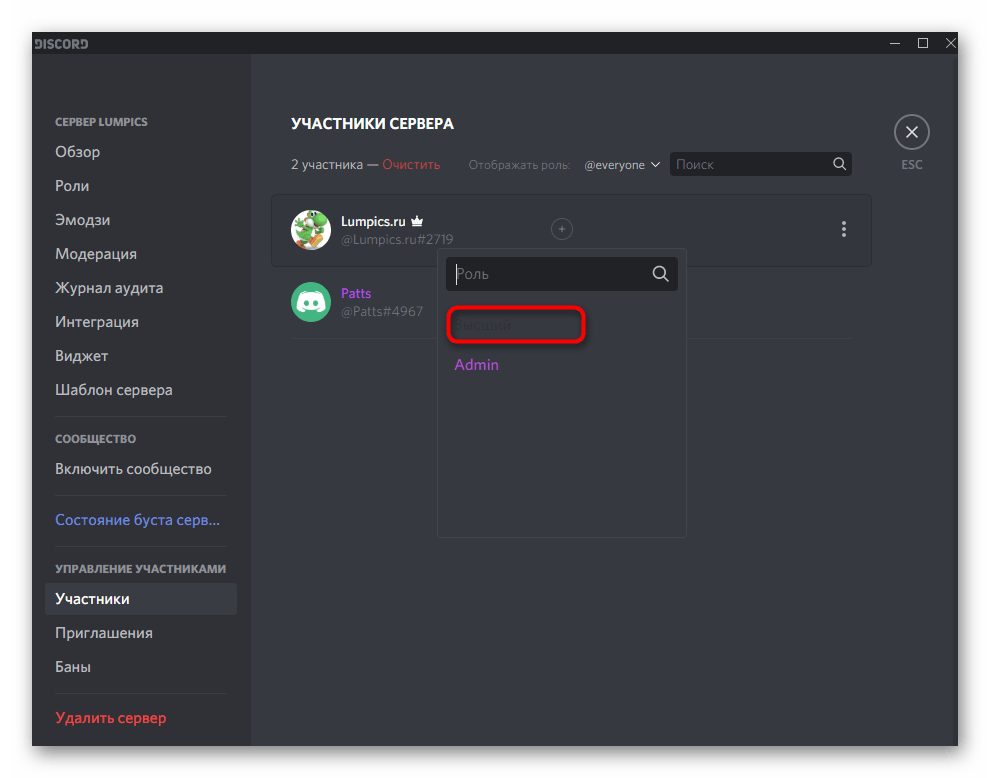Open the Роли settings section
The width and height of the screenshot is (990, 778).
(x=72, y=186)
